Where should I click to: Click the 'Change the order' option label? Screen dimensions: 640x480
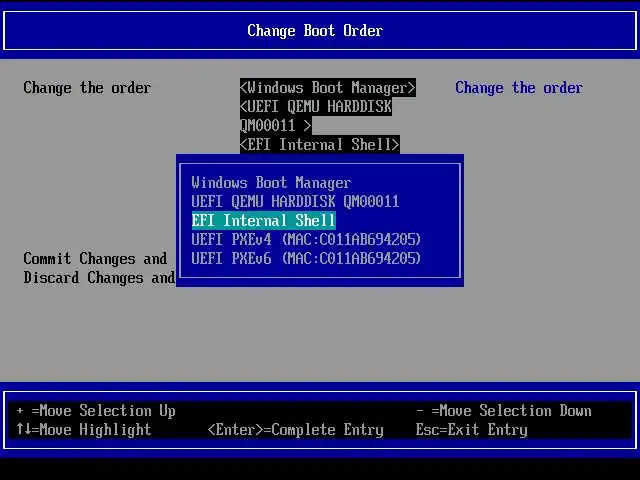coord(87,88)
